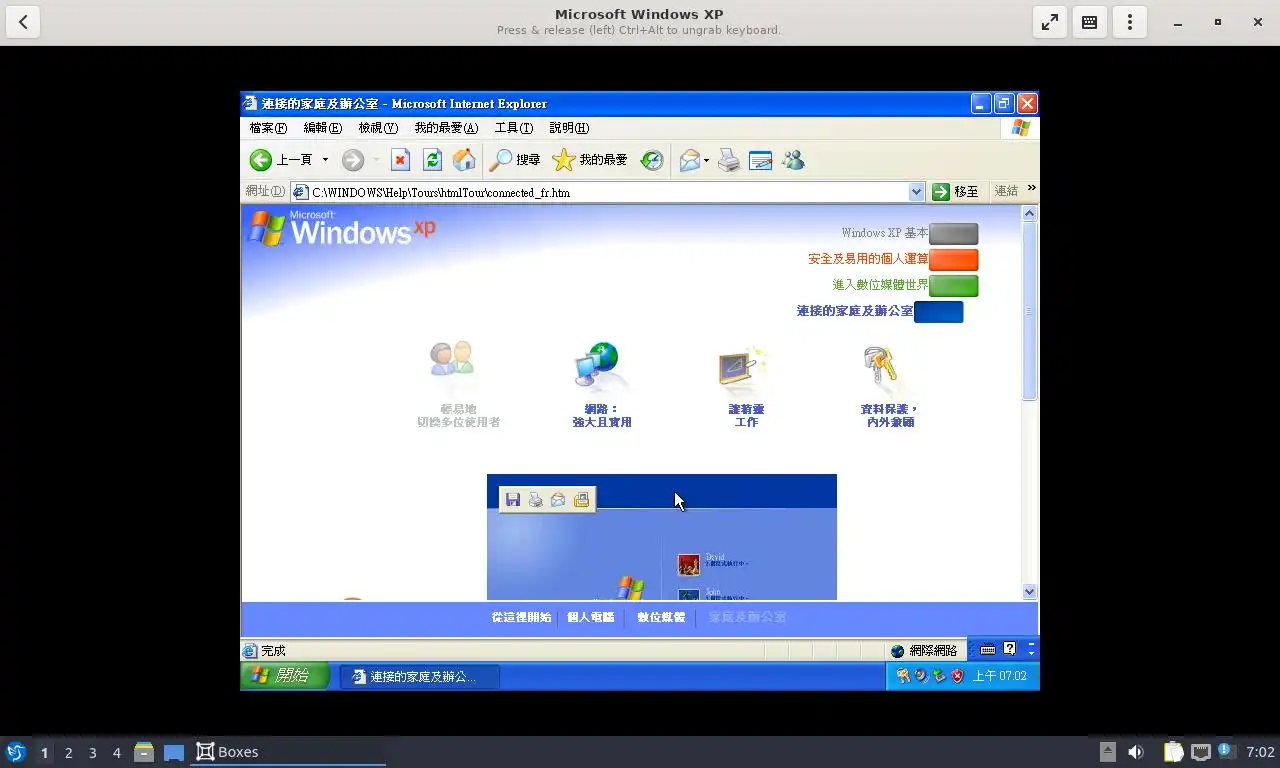Click the 個人電腦 bottom link

[x=591, y=617]
